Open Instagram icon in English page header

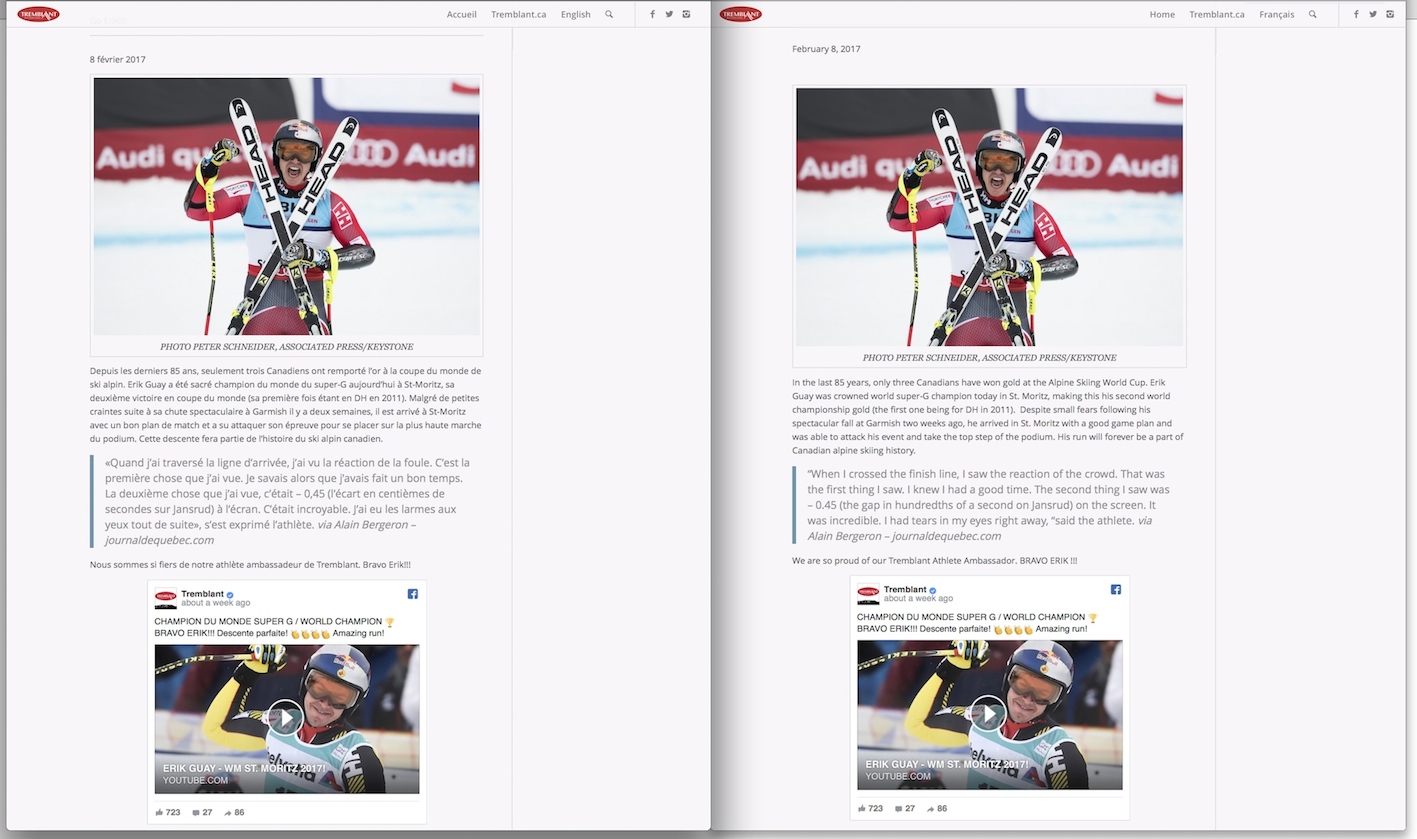[x=1389, y=15]
